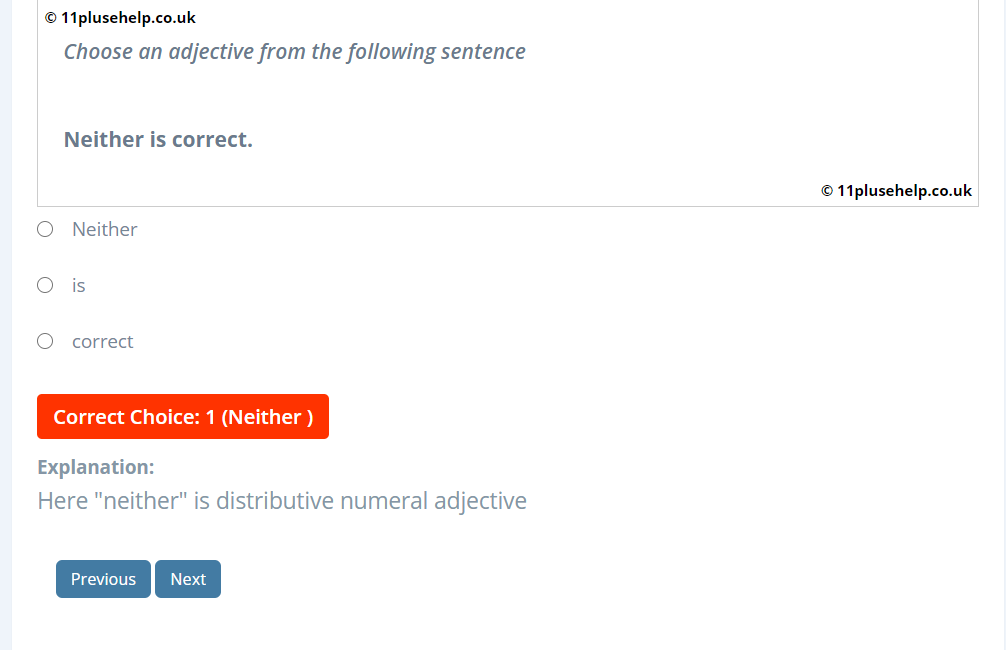
Task: Click the "is" answer label text
Action: (80, 285)
